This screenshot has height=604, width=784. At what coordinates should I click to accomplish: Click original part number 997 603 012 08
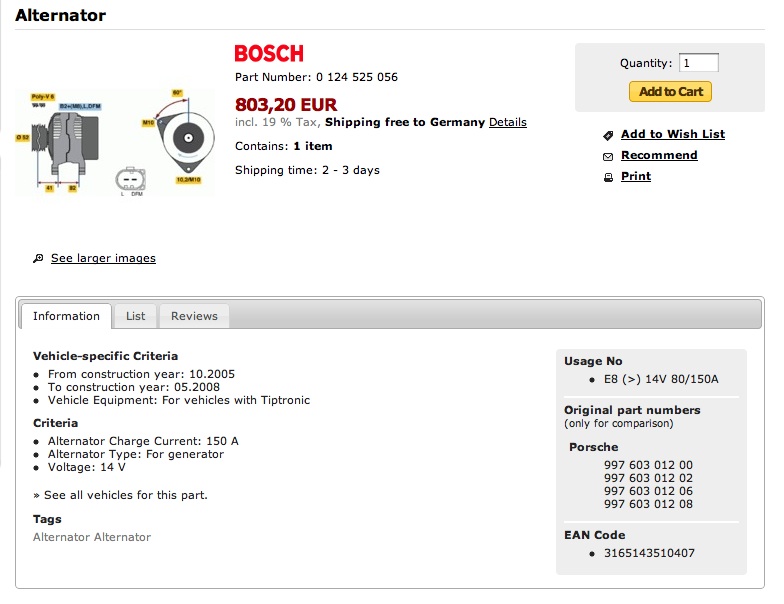[x=648, y=504]
